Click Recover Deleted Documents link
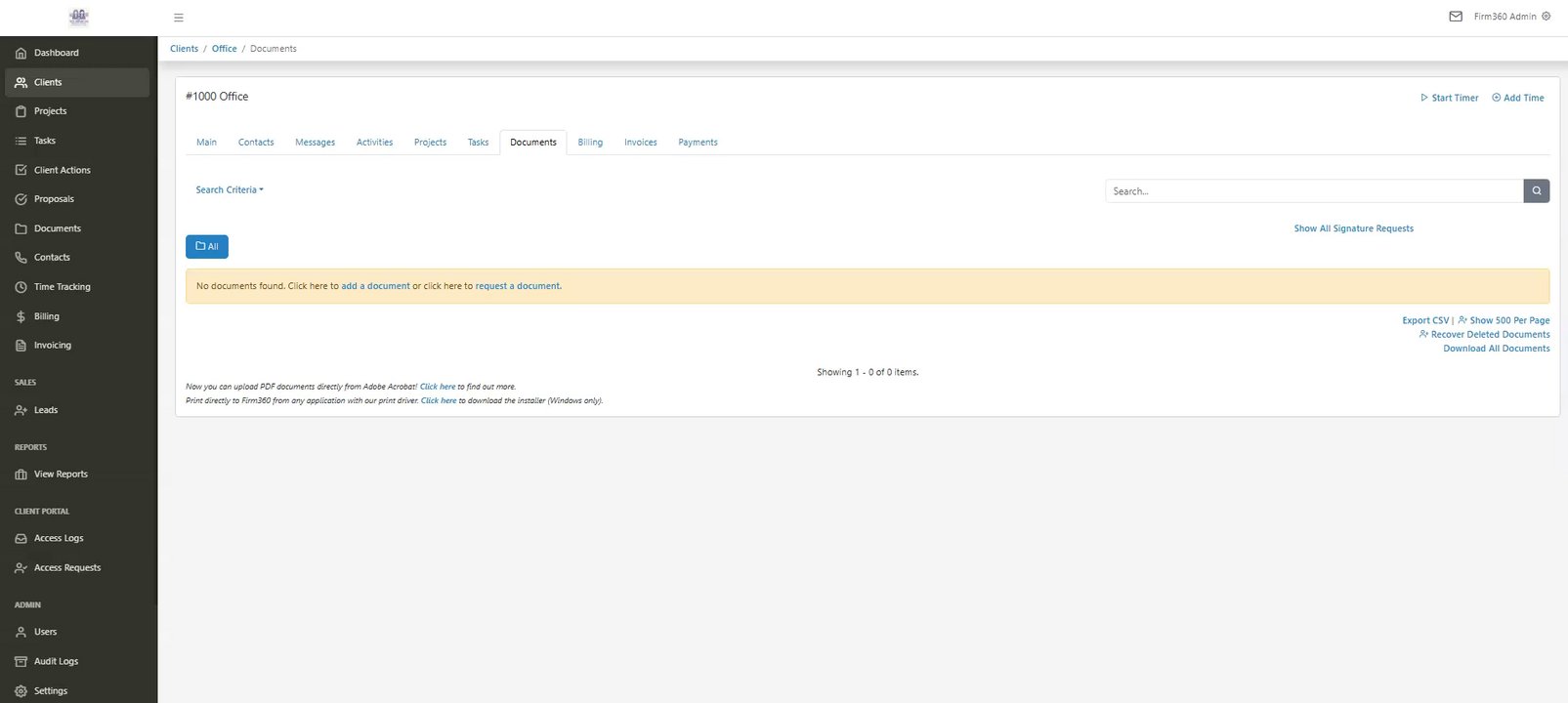Image resolution: width=1568 pixels, height=703 pixels. [x=1485, y=334]
